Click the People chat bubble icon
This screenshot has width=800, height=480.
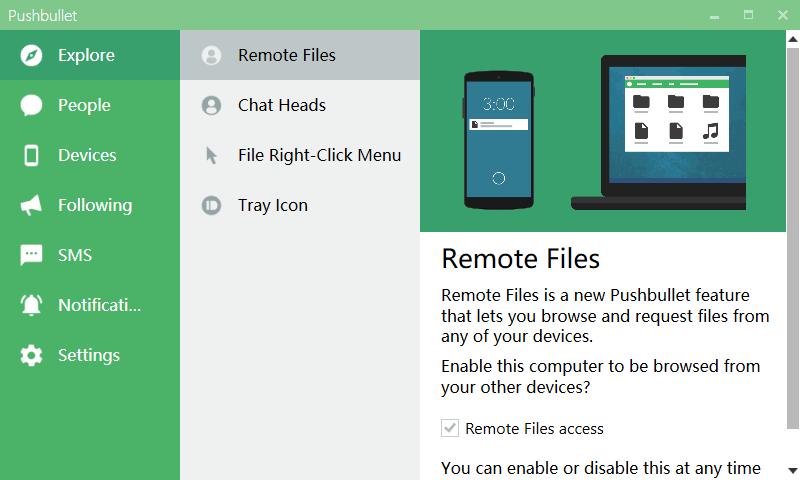click(x=32, y=105)
